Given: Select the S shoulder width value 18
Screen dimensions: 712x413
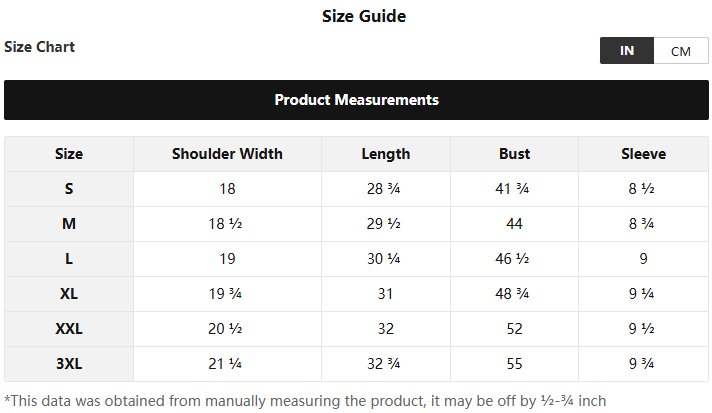Looking at the screenshot, I should pyautogui.click(x=227, y=189).
